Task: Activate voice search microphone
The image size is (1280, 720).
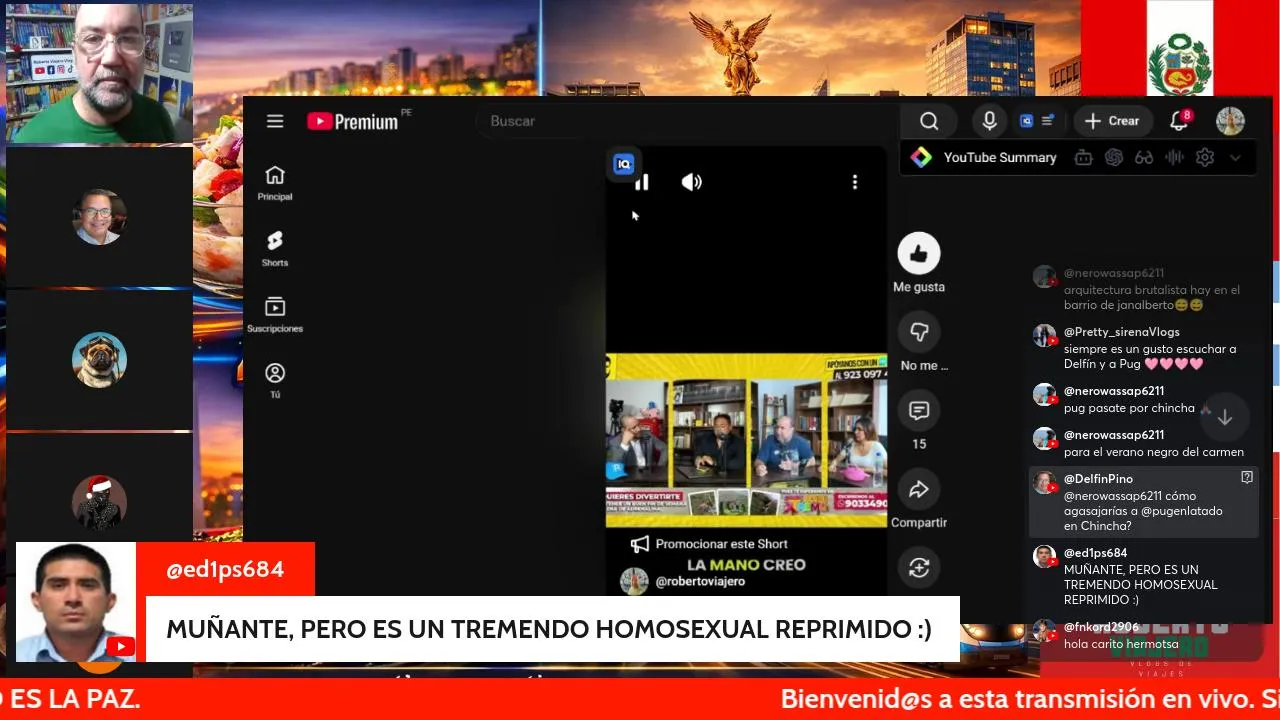Action: pyautogui.click(x=989, y=121)
